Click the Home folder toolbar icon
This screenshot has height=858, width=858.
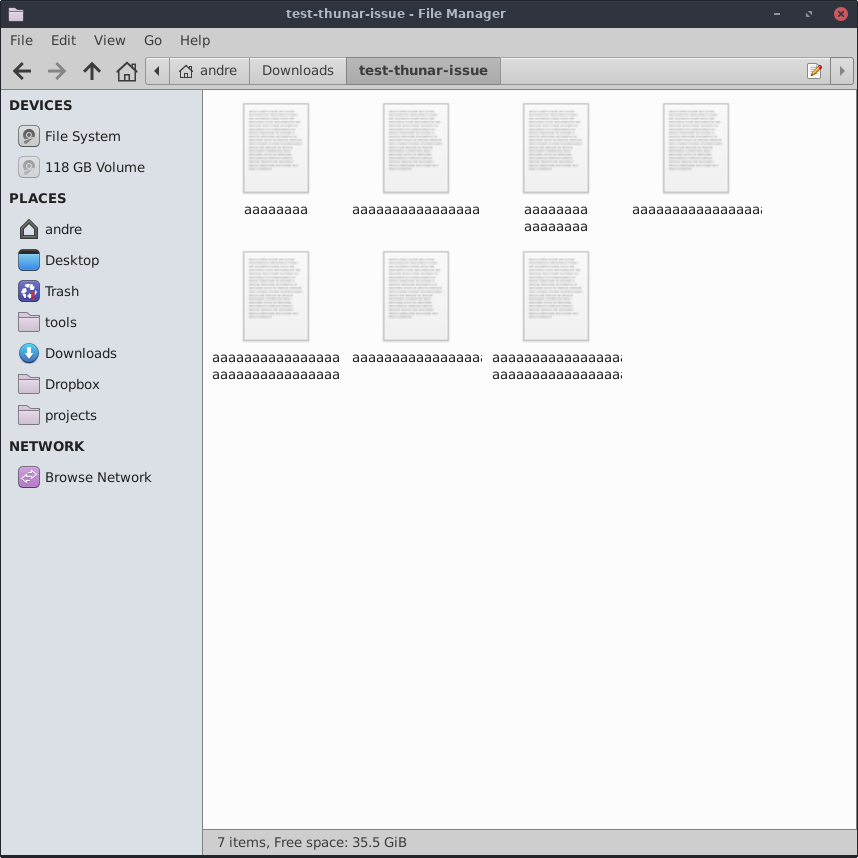click(126, 71)
